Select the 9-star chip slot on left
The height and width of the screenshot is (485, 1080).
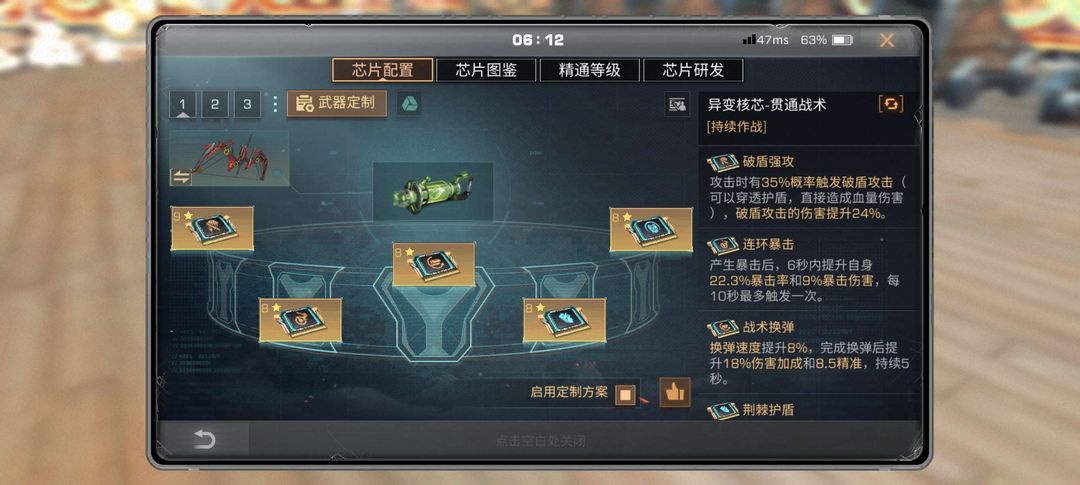pos(212,228)
